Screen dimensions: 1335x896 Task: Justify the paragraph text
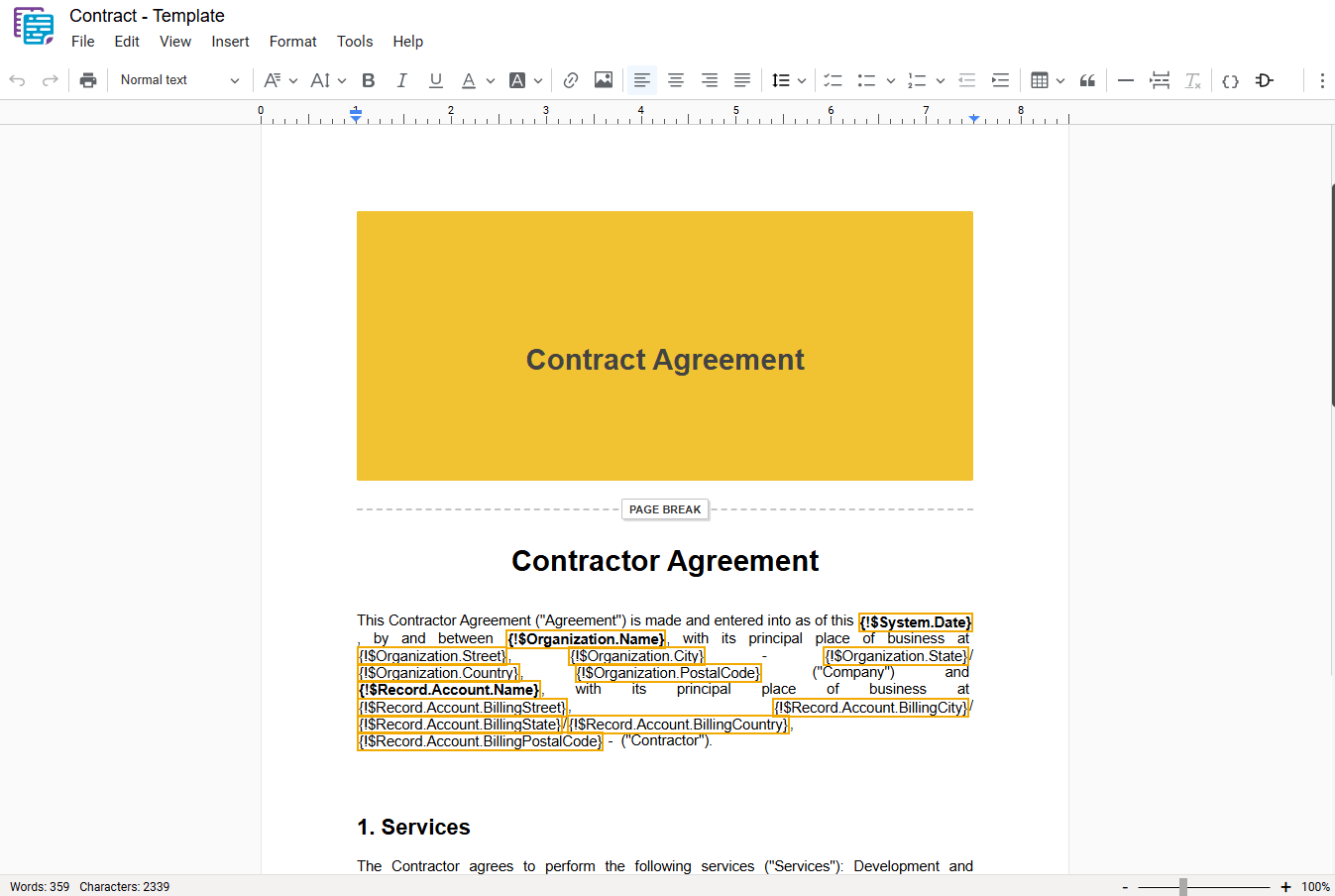click(x=742, y=80)
